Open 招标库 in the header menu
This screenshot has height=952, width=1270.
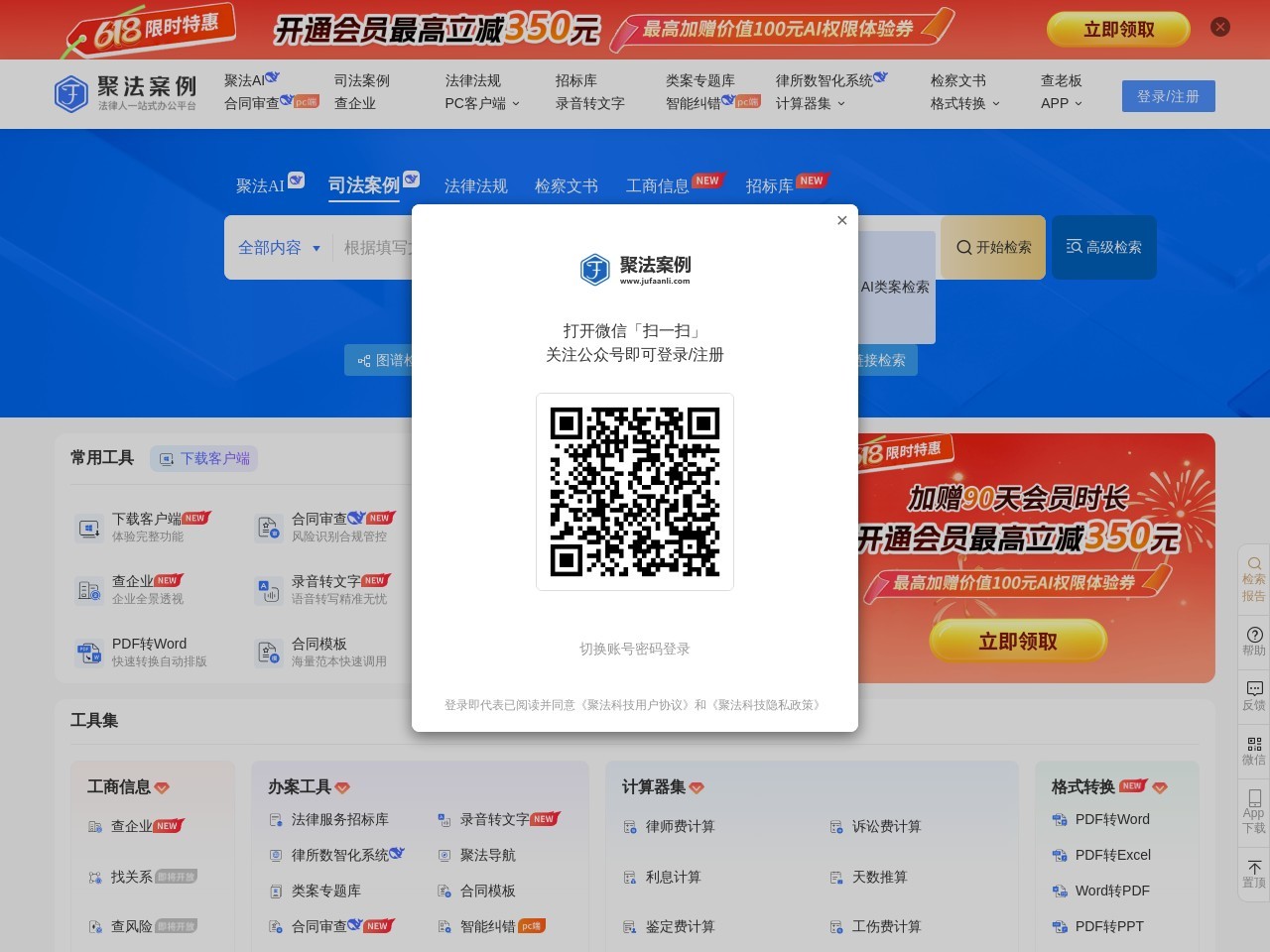pyautogui.click(x=576, y=80)
